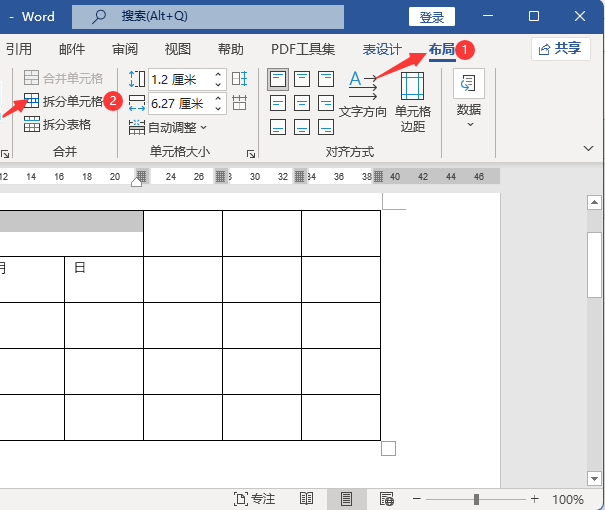Select Align Top Left alignment icon
Screen dimensions: 605x510
[278, 79]
